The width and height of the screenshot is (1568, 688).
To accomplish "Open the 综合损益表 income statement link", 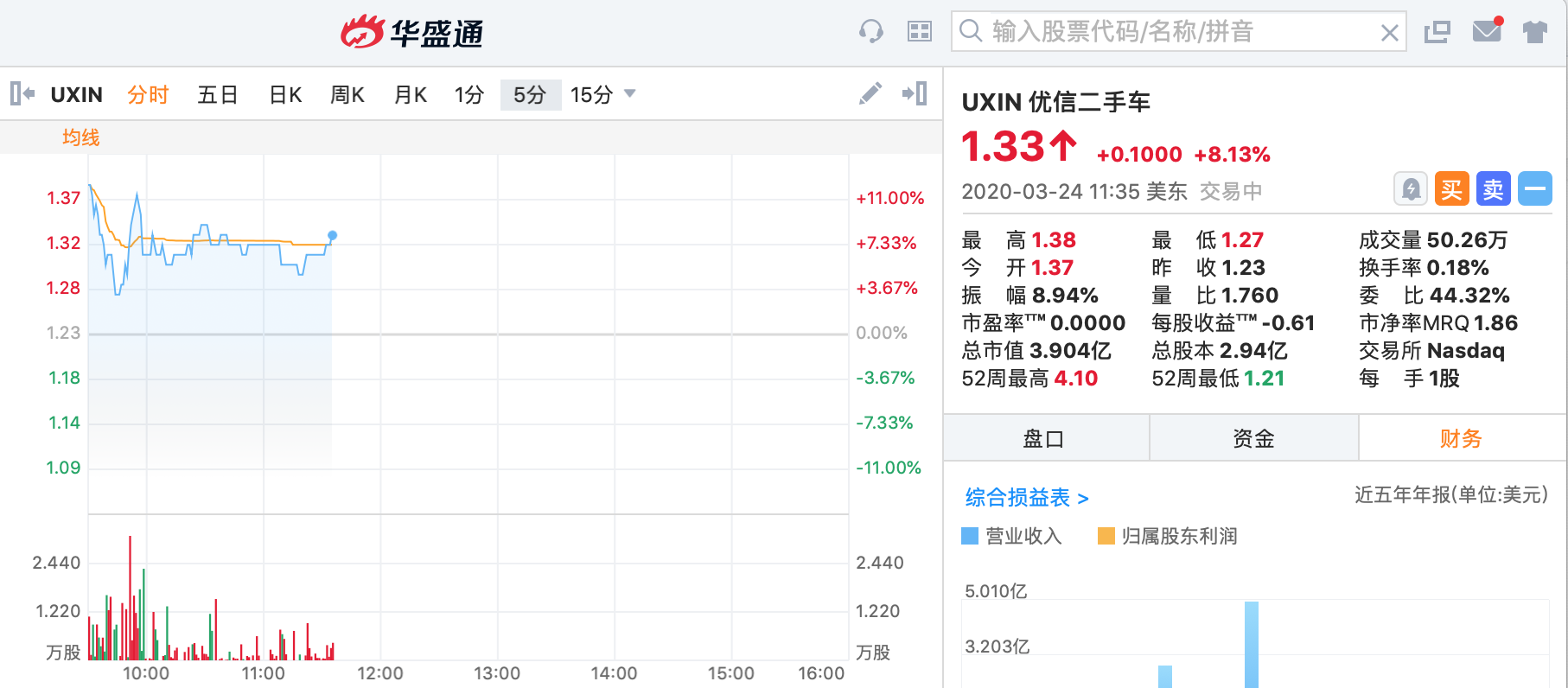I will coord(1026,498).
